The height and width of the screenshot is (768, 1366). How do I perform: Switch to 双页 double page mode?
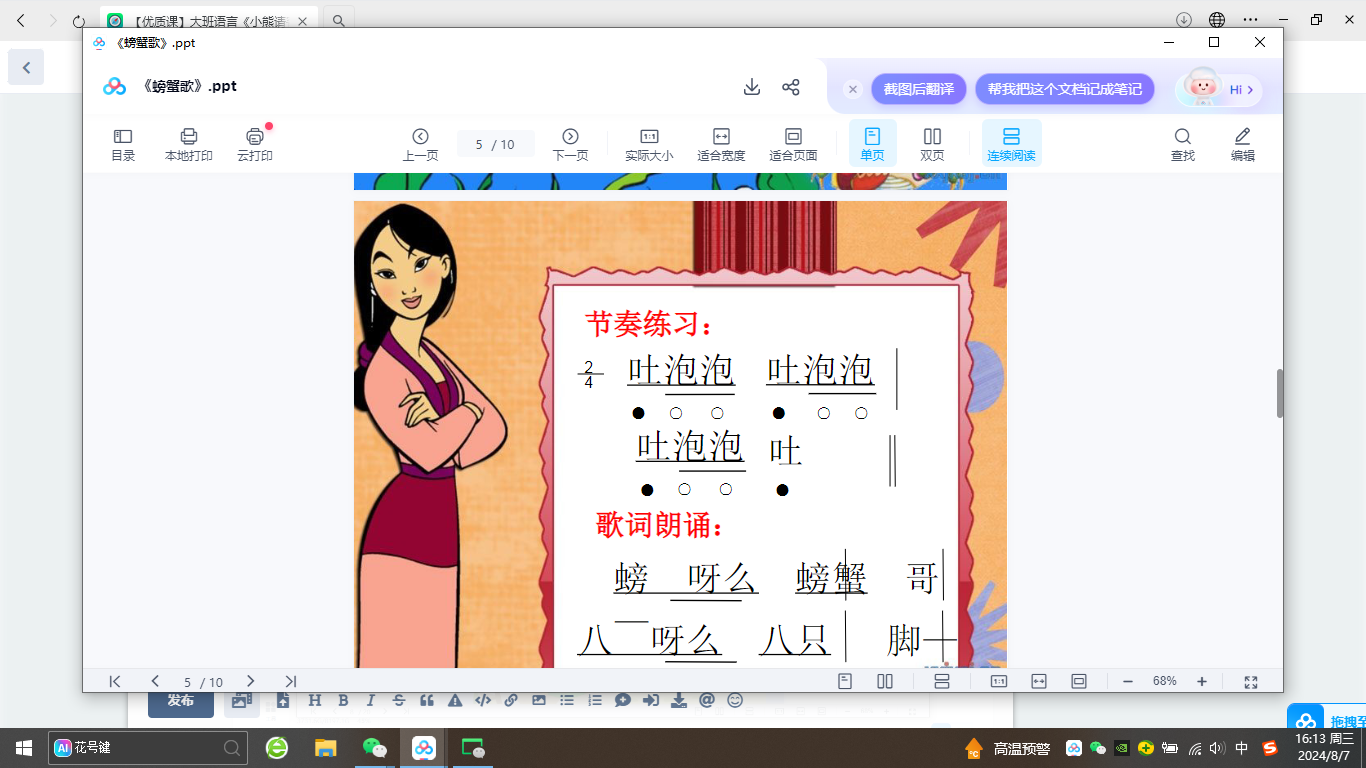(x=932, y=145)
